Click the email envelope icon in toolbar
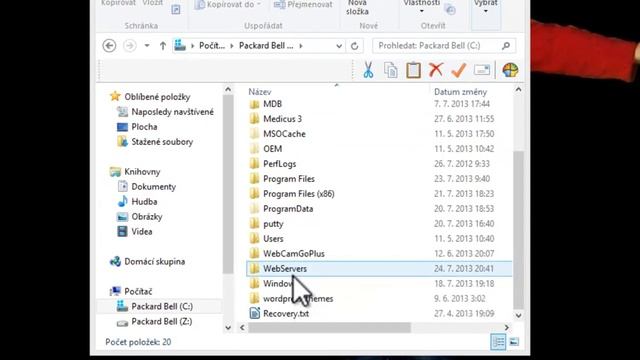The image size is (640, 360). pyautogui.click(x=482, y=70)
